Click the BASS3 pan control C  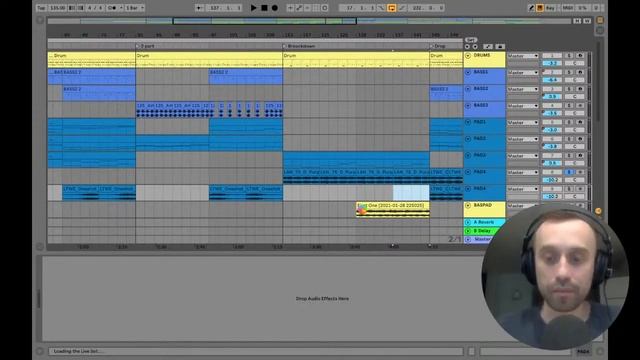point(575,113)
